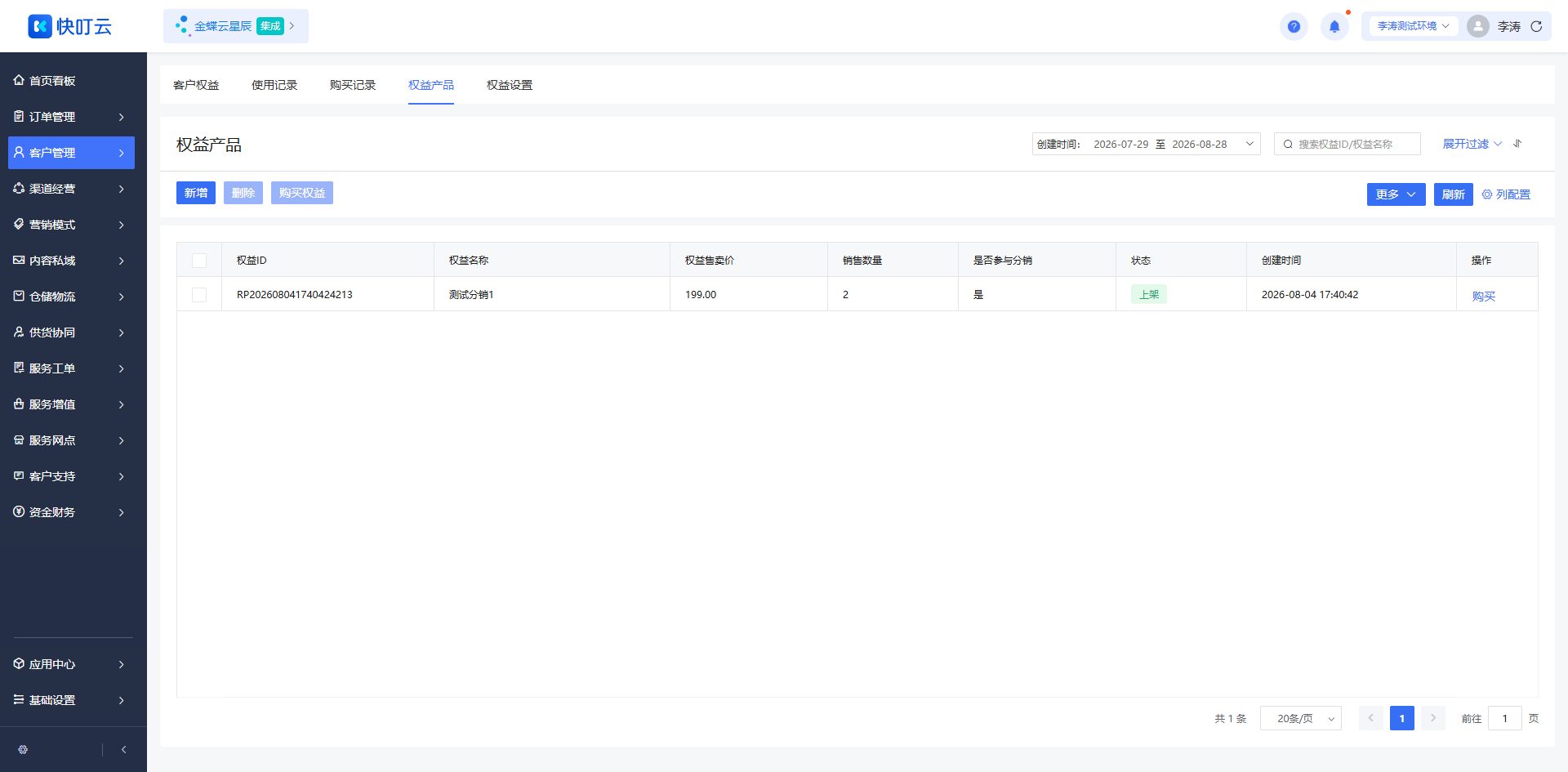
Task: Expand the 订单管理 chevron
Action: click(x=122, y=117)
